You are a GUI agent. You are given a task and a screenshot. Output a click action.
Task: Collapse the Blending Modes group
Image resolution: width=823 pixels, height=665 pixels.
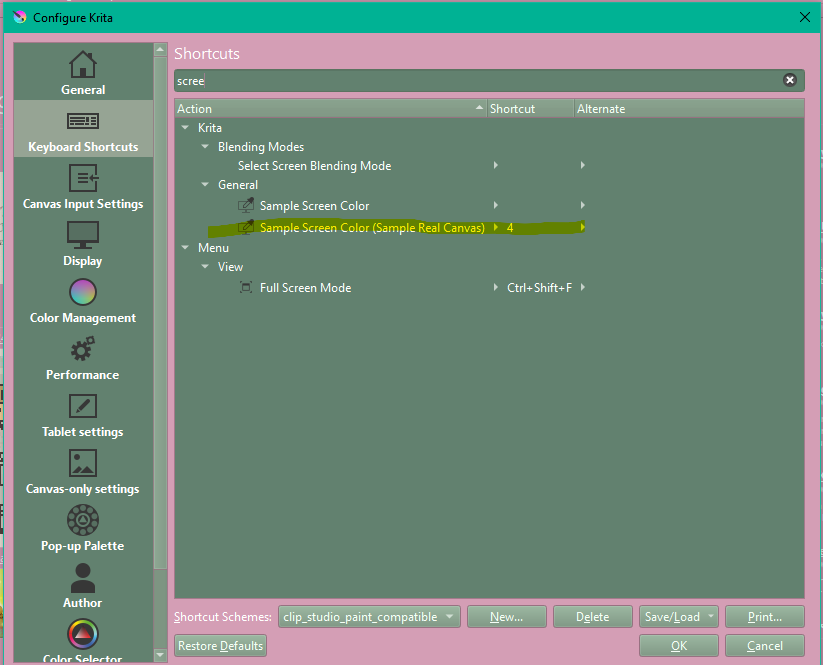point(205,146)
